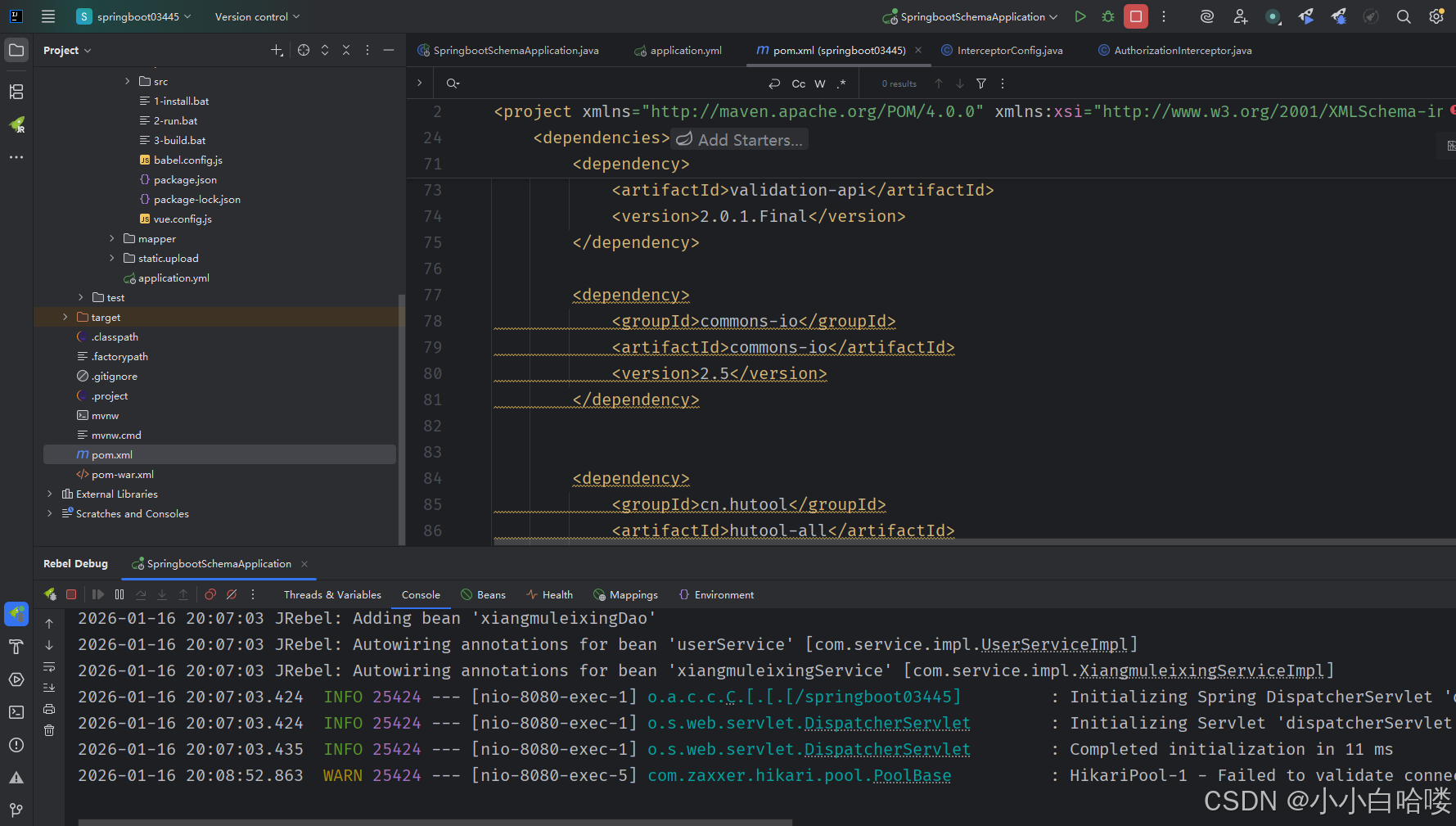
Task: Toggle whole words W in search bar
Action: [x=820, y=84]
